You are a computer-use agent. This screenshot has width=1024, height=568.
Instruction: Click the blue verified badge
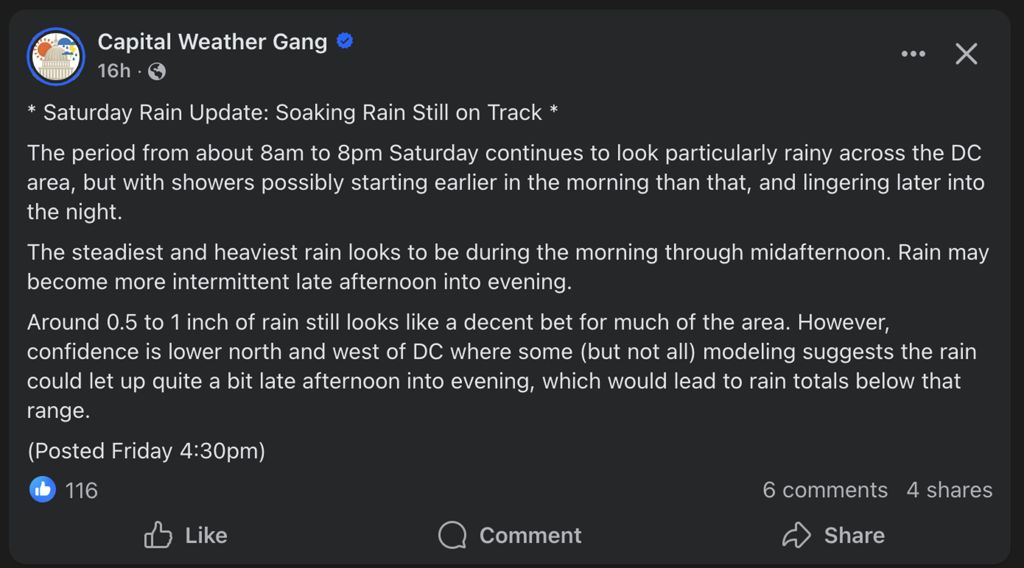pyautogui.click(x=345, y=41)
